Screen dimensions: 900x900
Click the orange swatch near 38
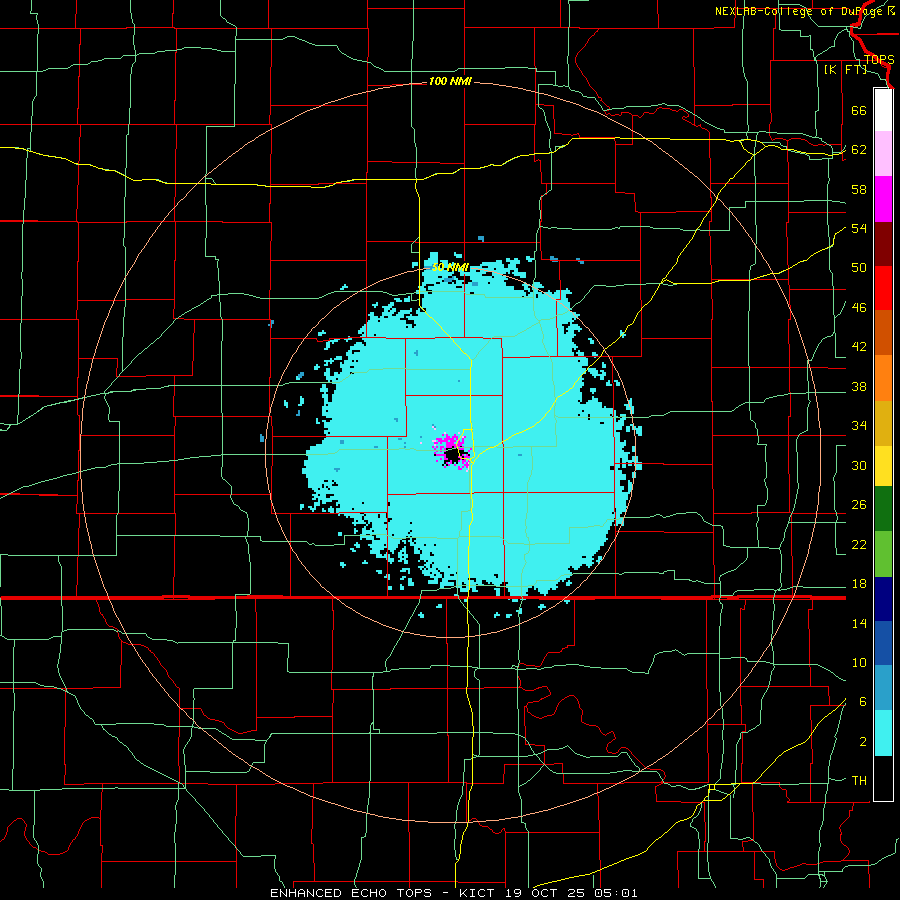[883, 378]
